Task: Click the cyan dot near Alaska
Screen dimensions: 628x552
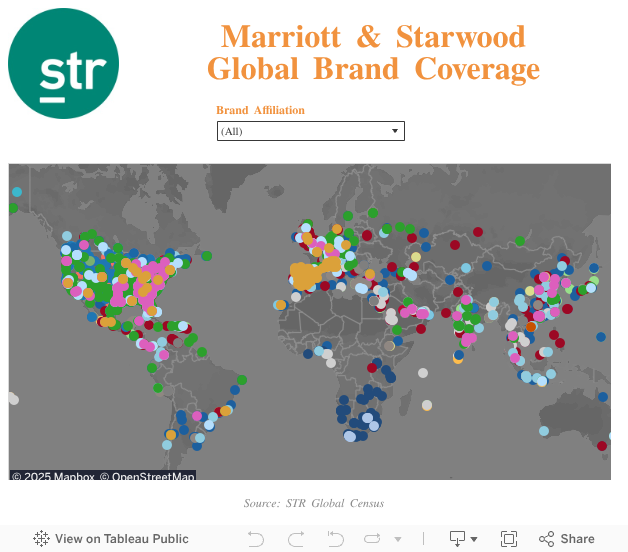Action: coord(17,192)
